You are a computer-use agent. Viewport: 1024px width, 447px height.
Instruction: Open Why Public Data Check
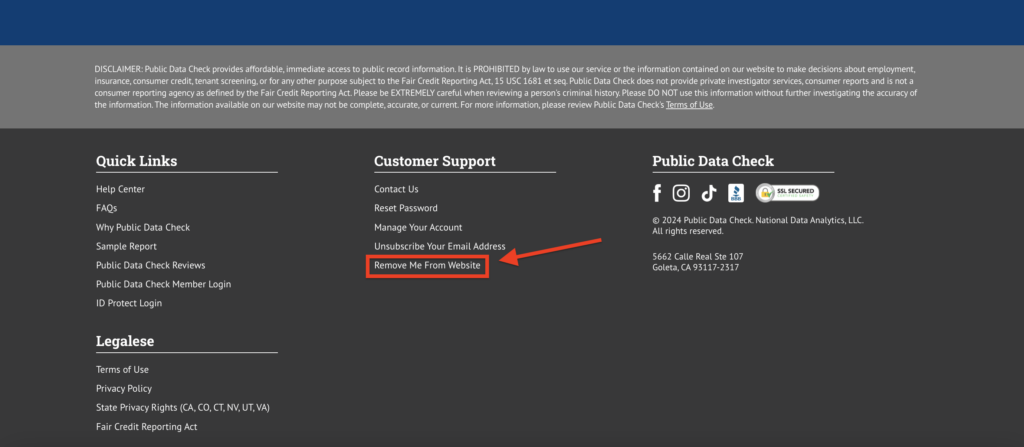click(x=143, y=227)
